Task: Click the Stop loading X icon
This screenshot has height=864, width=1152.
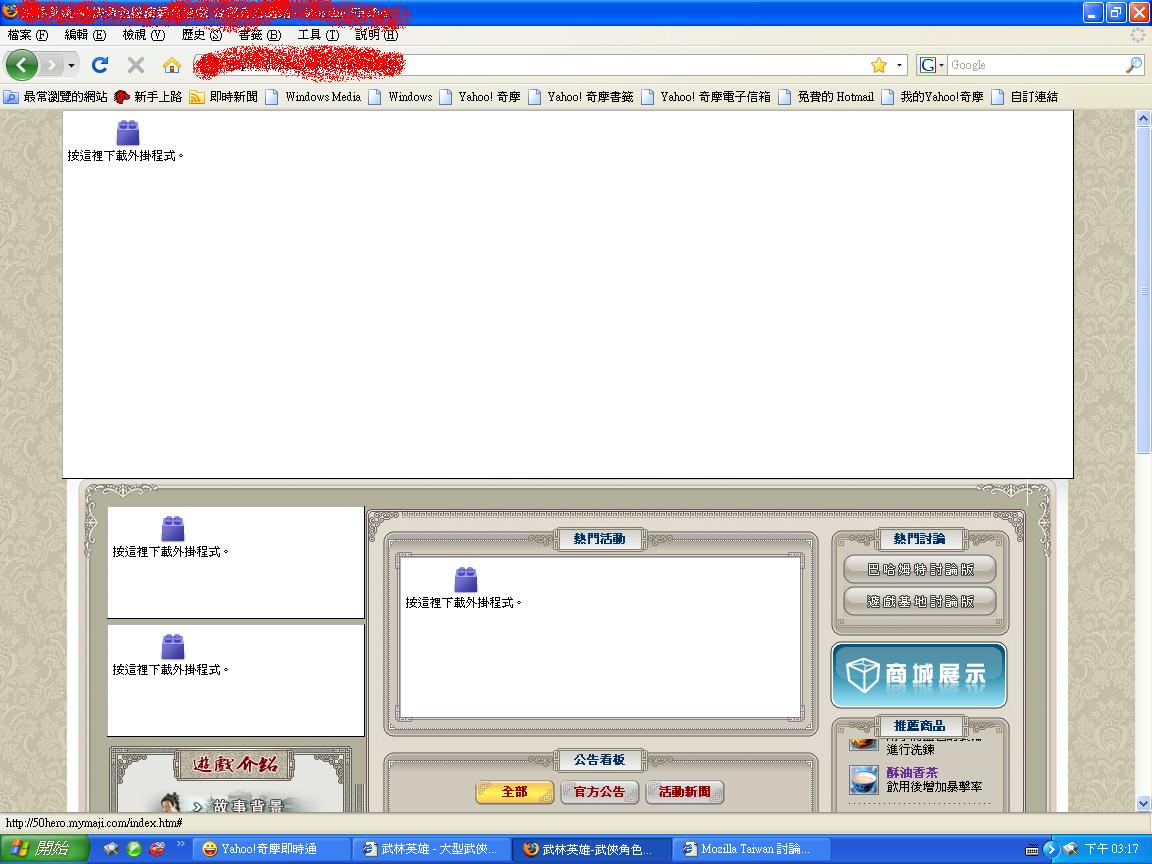Action: tap(136, 65)
